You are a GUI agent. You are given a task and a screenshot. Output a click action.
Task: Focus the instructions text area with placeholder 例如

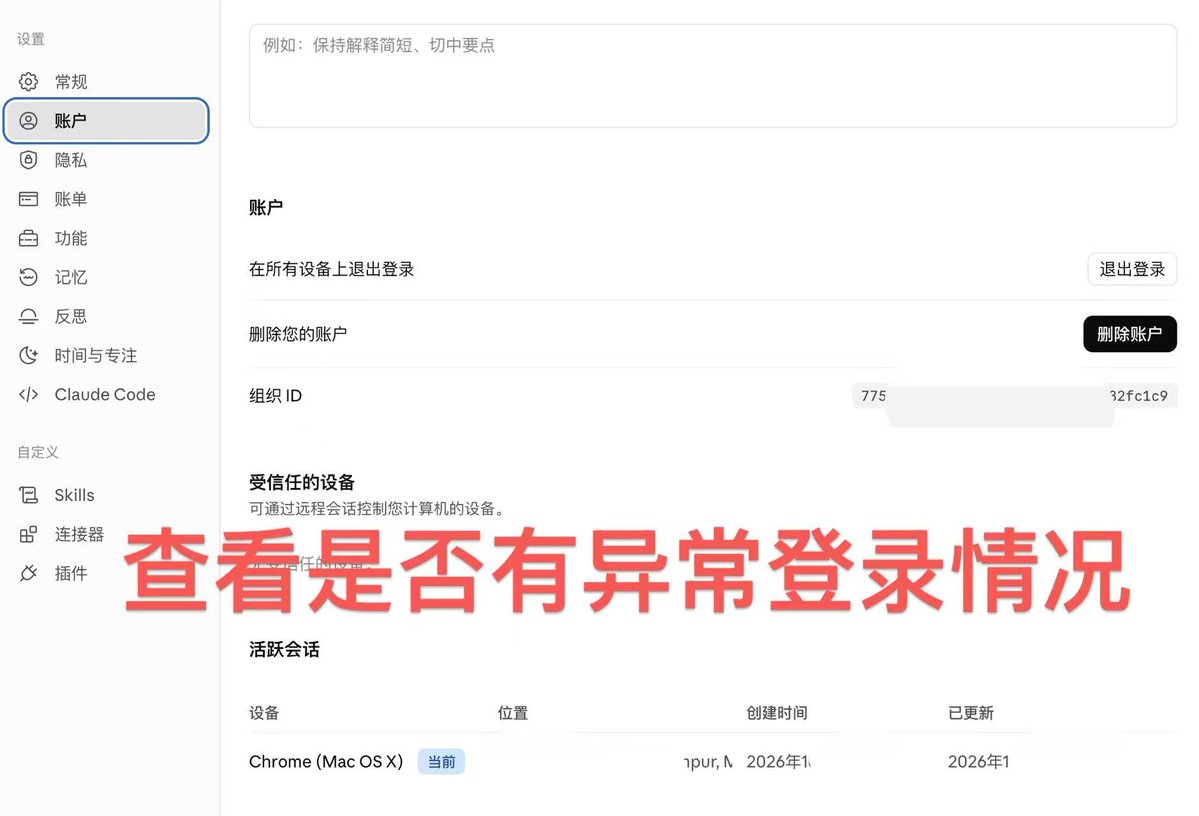point(713,76)
